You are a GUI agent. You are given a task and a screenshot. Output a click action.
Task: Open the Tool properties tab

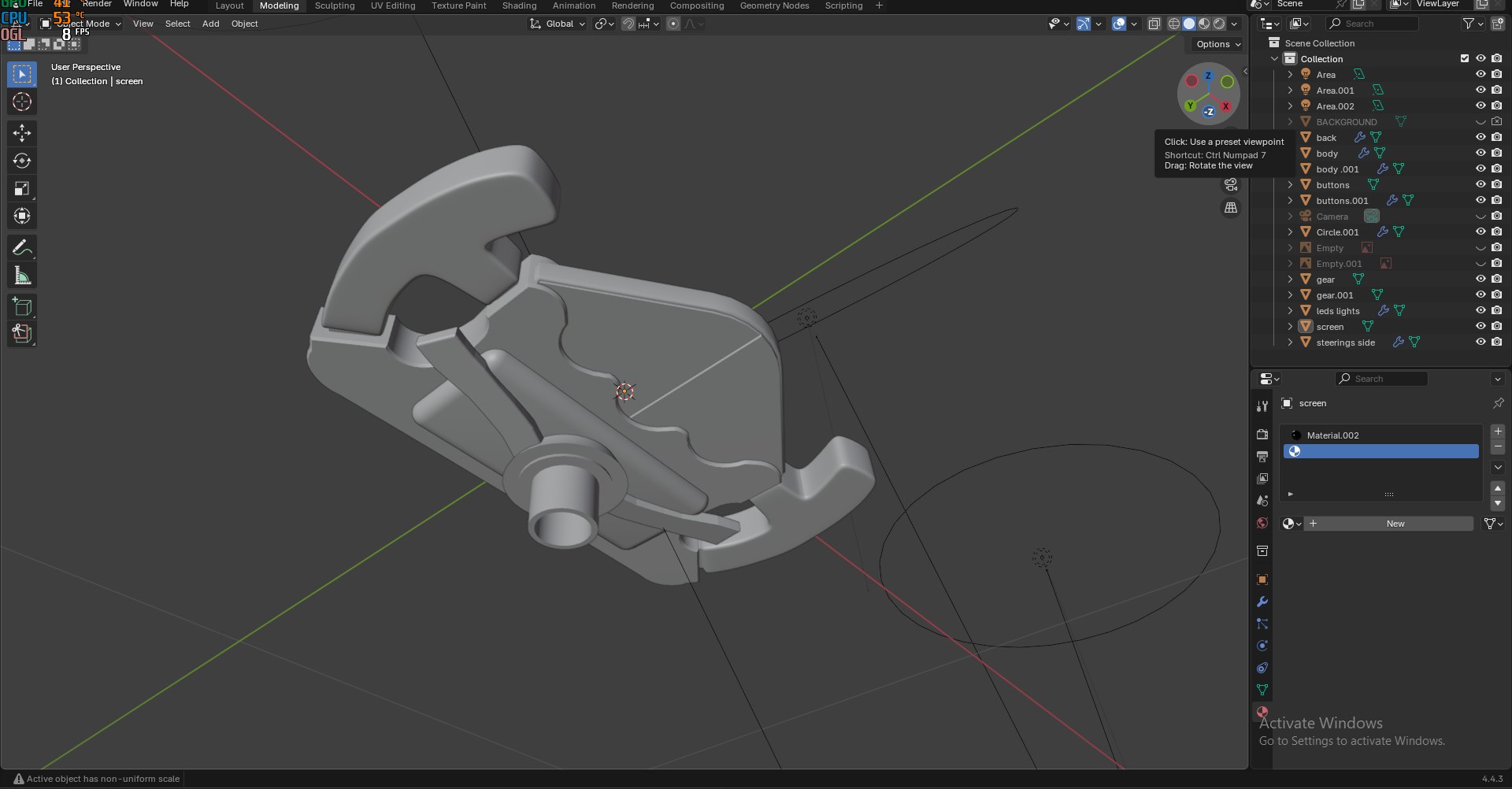(1262, 406)
